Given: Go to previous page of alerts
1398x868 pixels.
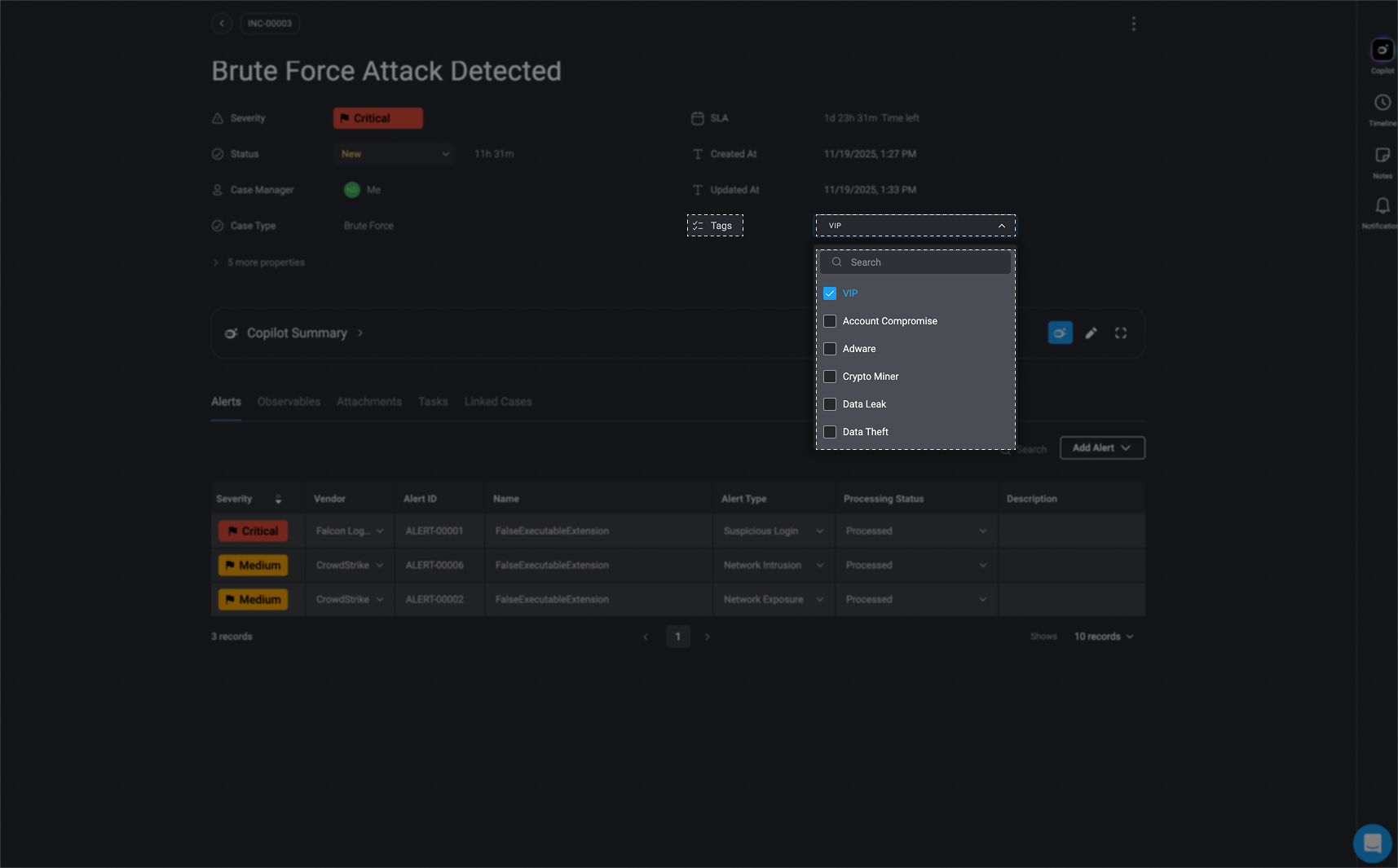Looking at the screenshot, I should pos(646,637).
